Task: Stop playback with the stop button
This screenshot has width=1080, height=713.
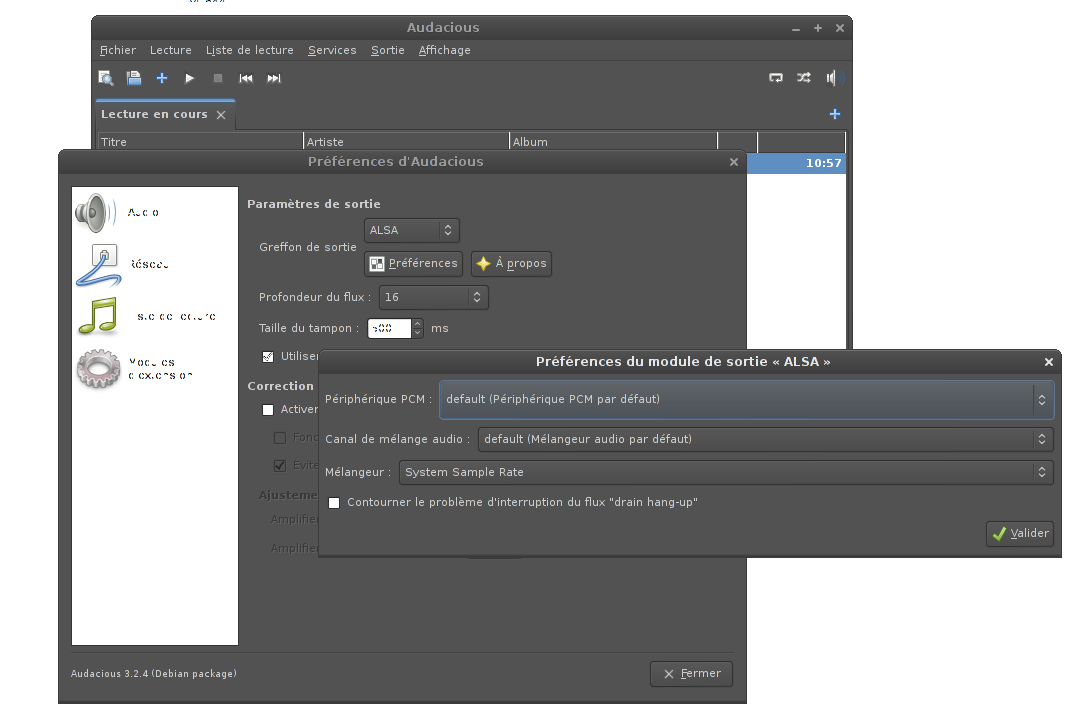Action: tap(218, 78)
